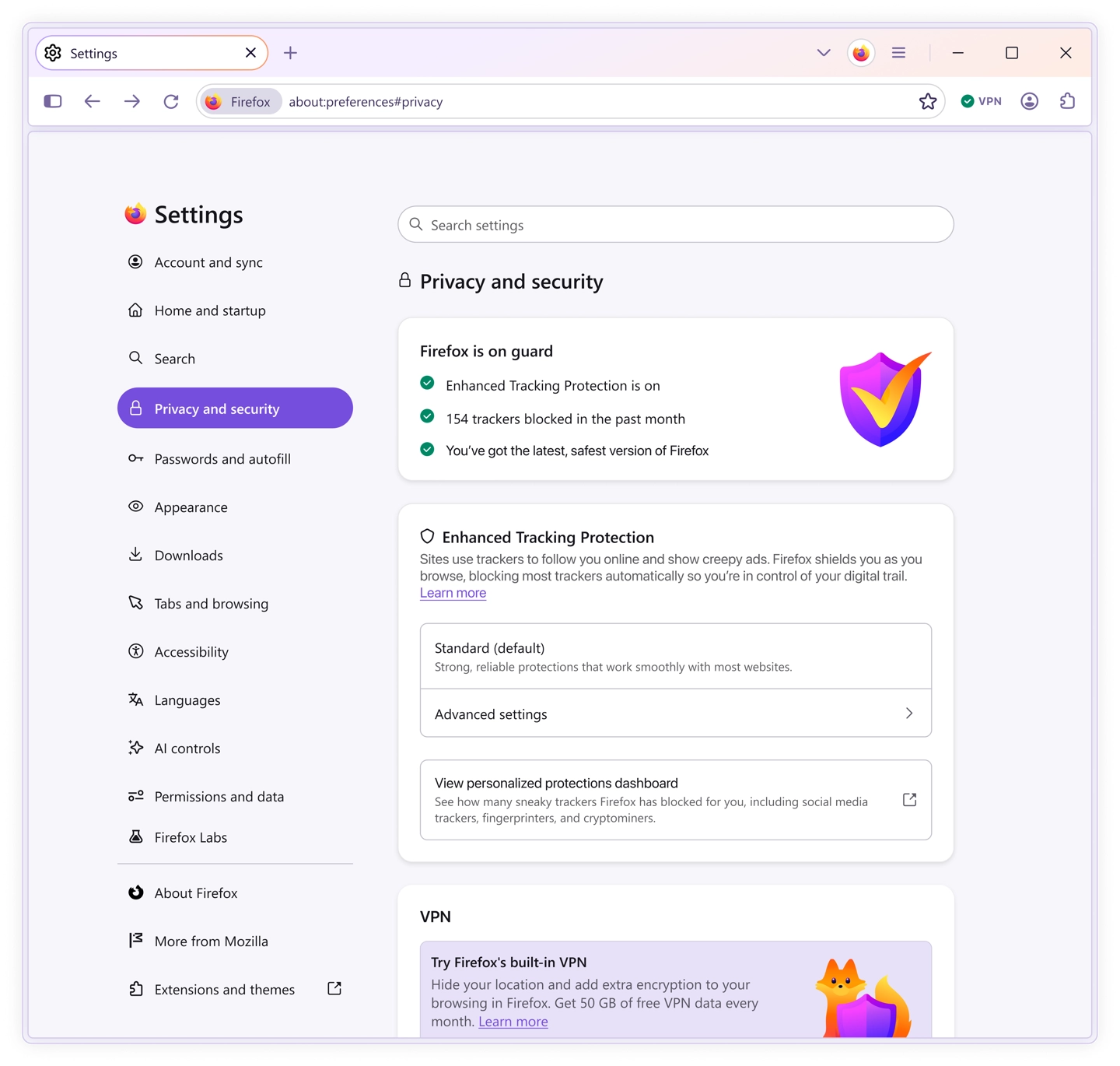Maximize the Firefox window
This screenshot has height=1066, width=1120.
[x=1012, y=53]
